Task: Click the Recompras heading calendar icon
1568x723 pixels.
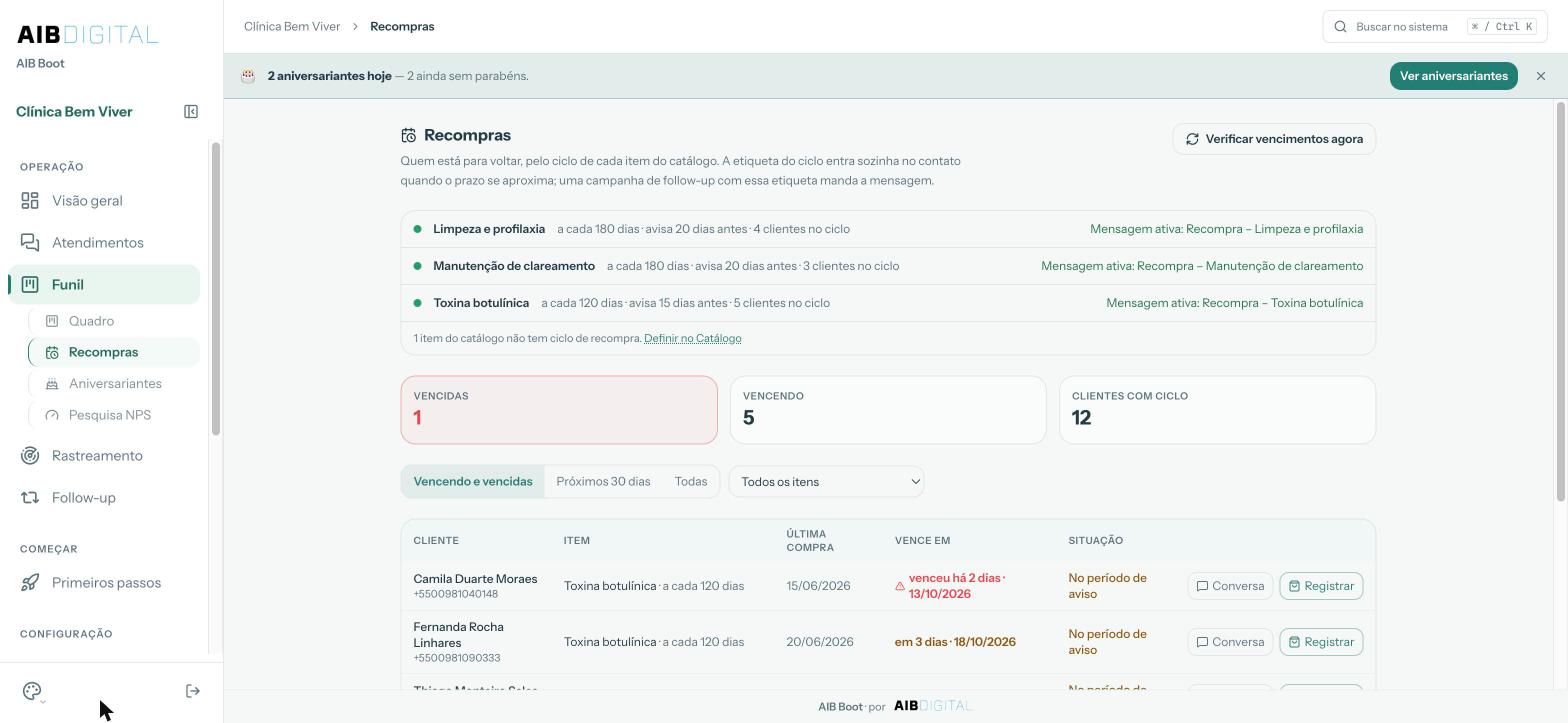Action: click(408, 136)
